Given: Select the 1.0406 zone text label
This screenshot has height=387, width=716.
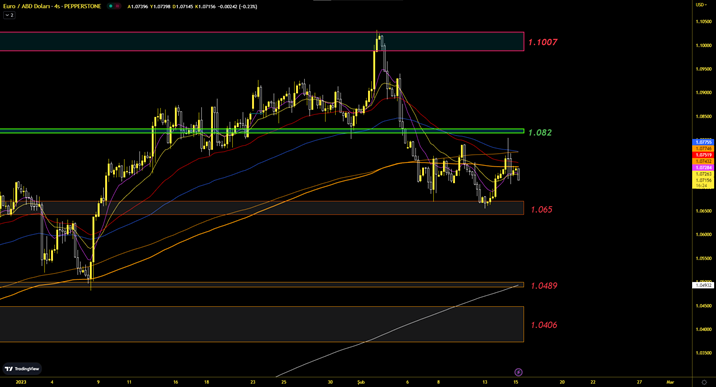Looking at the screenshot, I should pyautogui.click(x=544, y=325).
